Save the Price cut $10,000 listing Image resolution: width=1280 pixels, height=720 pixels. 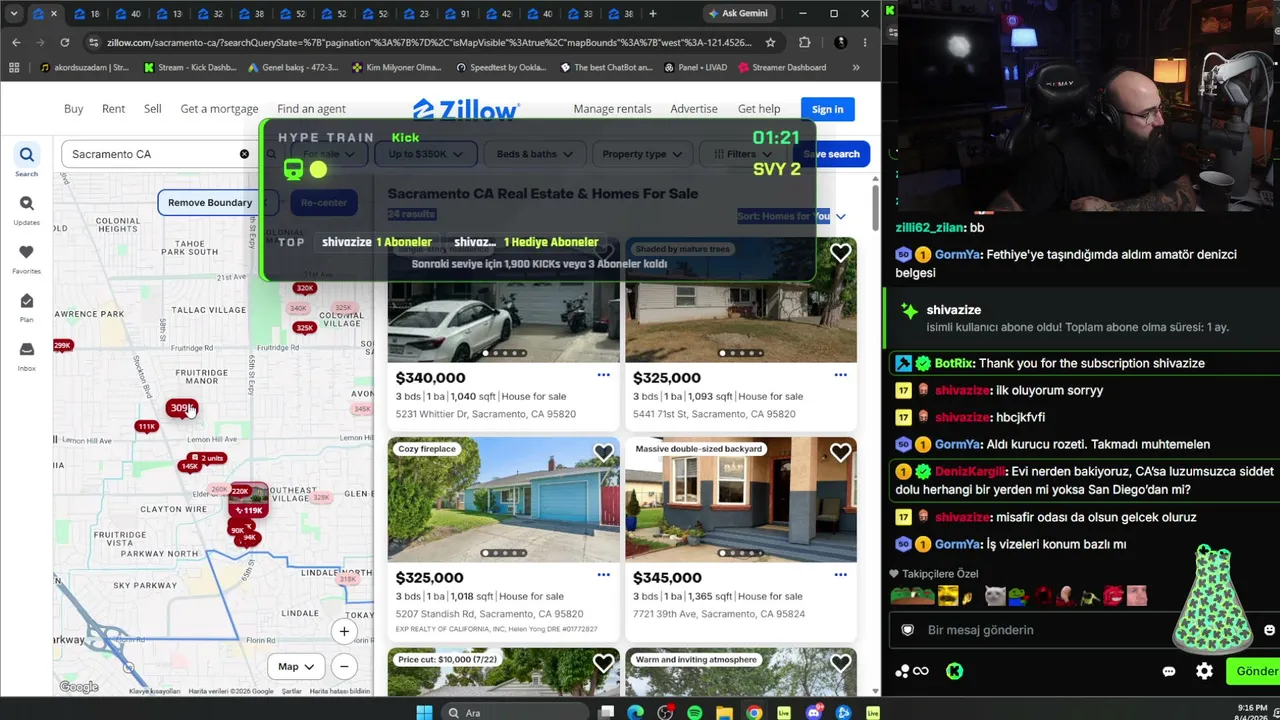[x=603, y=663]
